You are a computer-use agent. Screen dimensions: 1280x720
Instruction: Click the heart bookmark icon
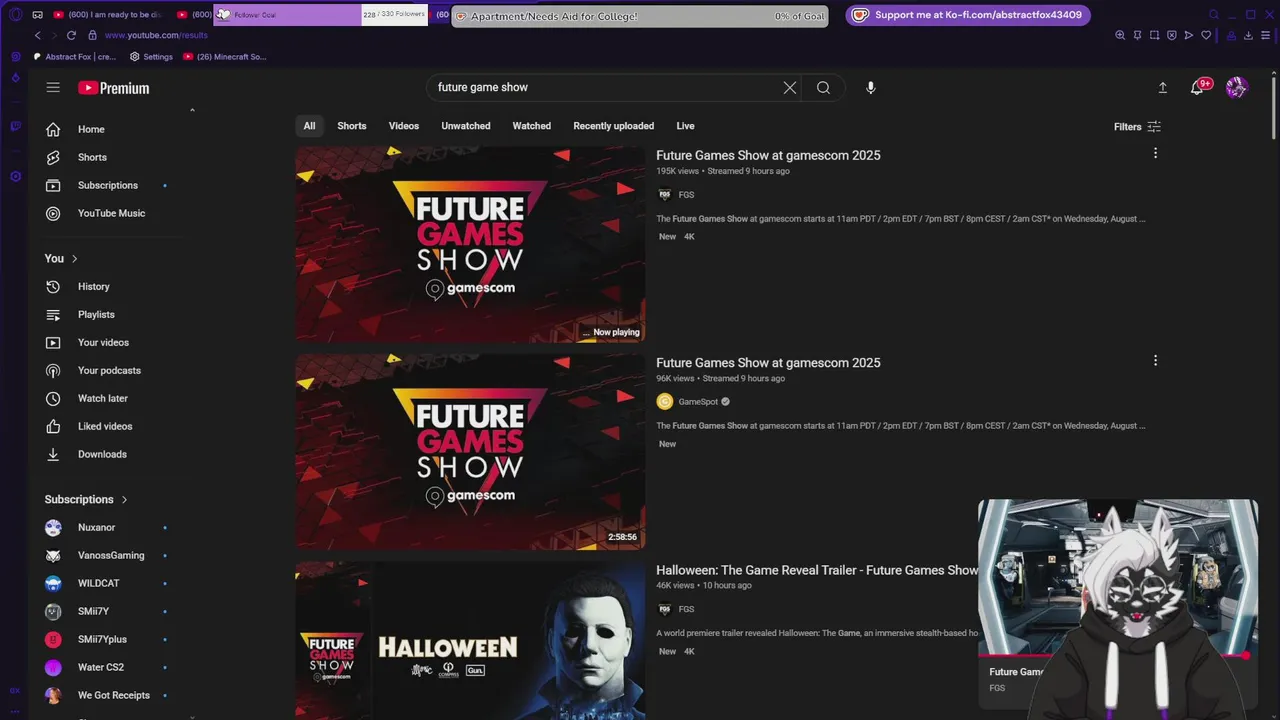tap(1206, 35)
